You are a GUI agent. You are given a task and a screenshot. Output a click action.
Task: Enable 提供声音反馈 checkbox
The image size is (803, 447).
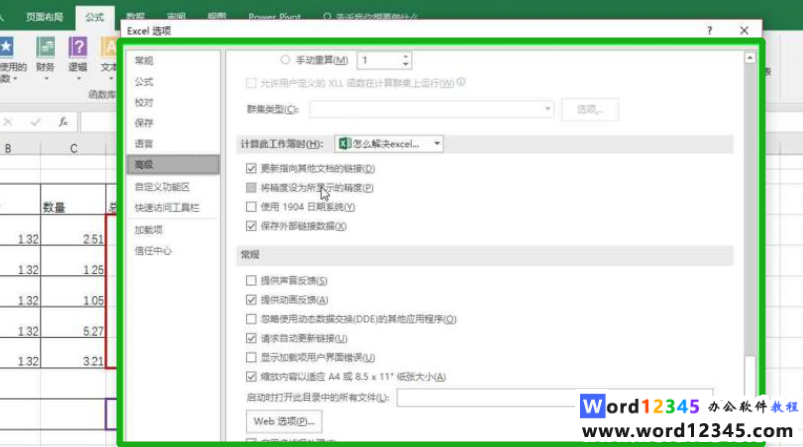(x=251, y=281)
